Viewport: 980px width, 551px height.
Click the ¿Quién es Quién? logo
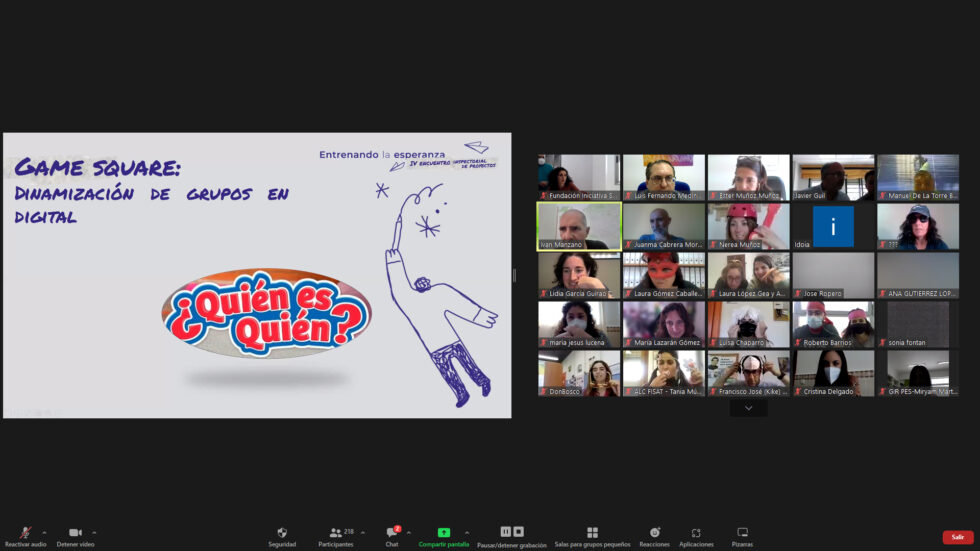(x=266, y=315)
